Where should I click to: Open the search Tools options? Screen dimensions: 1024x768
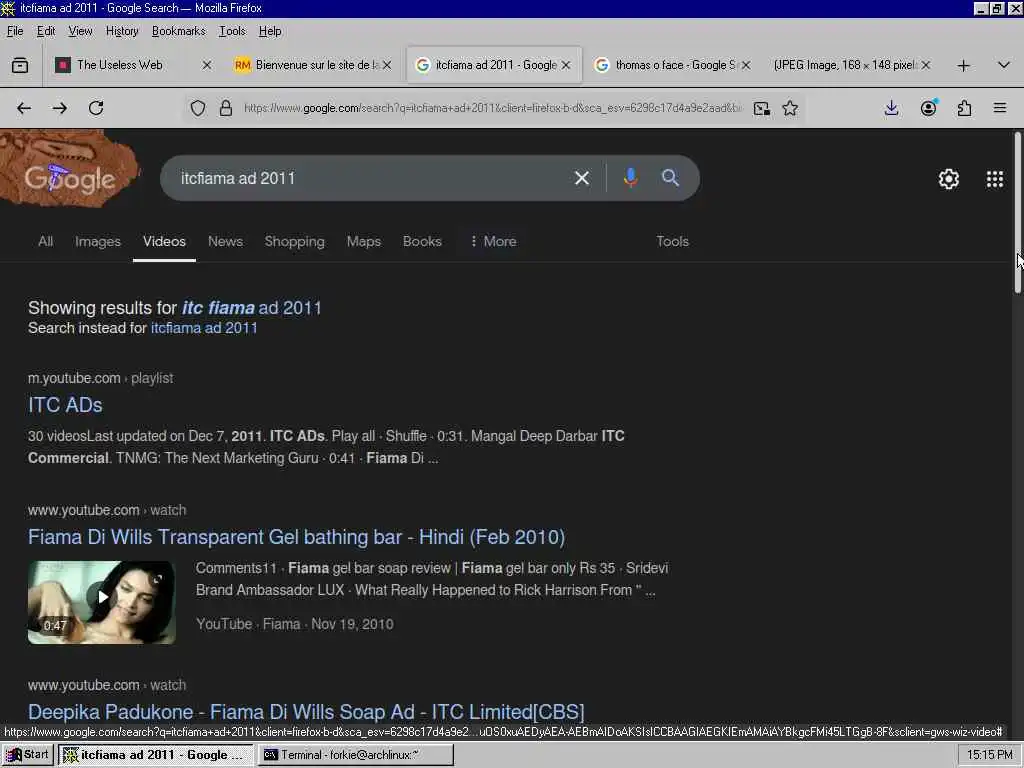(673, 242)
